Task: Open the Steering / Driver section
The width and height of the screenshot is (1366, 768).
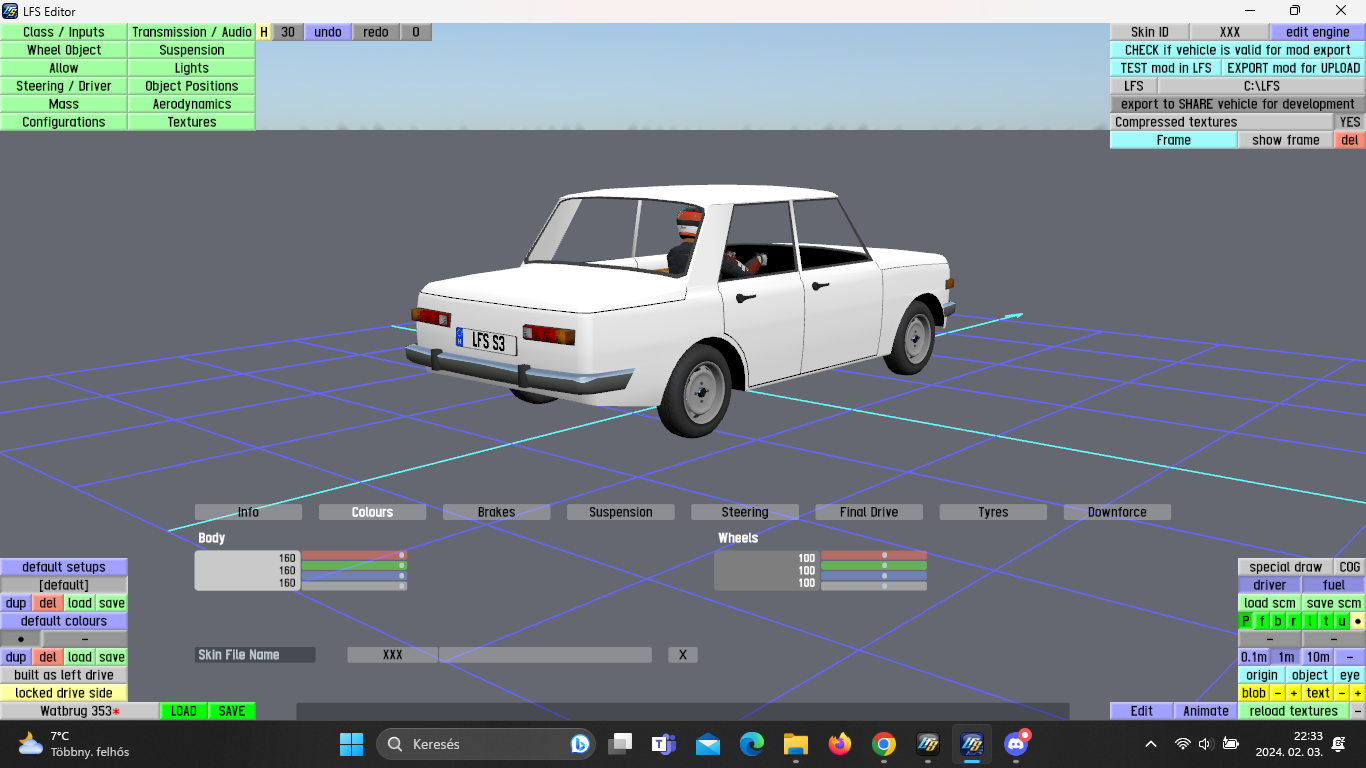Action: point(64,86)
